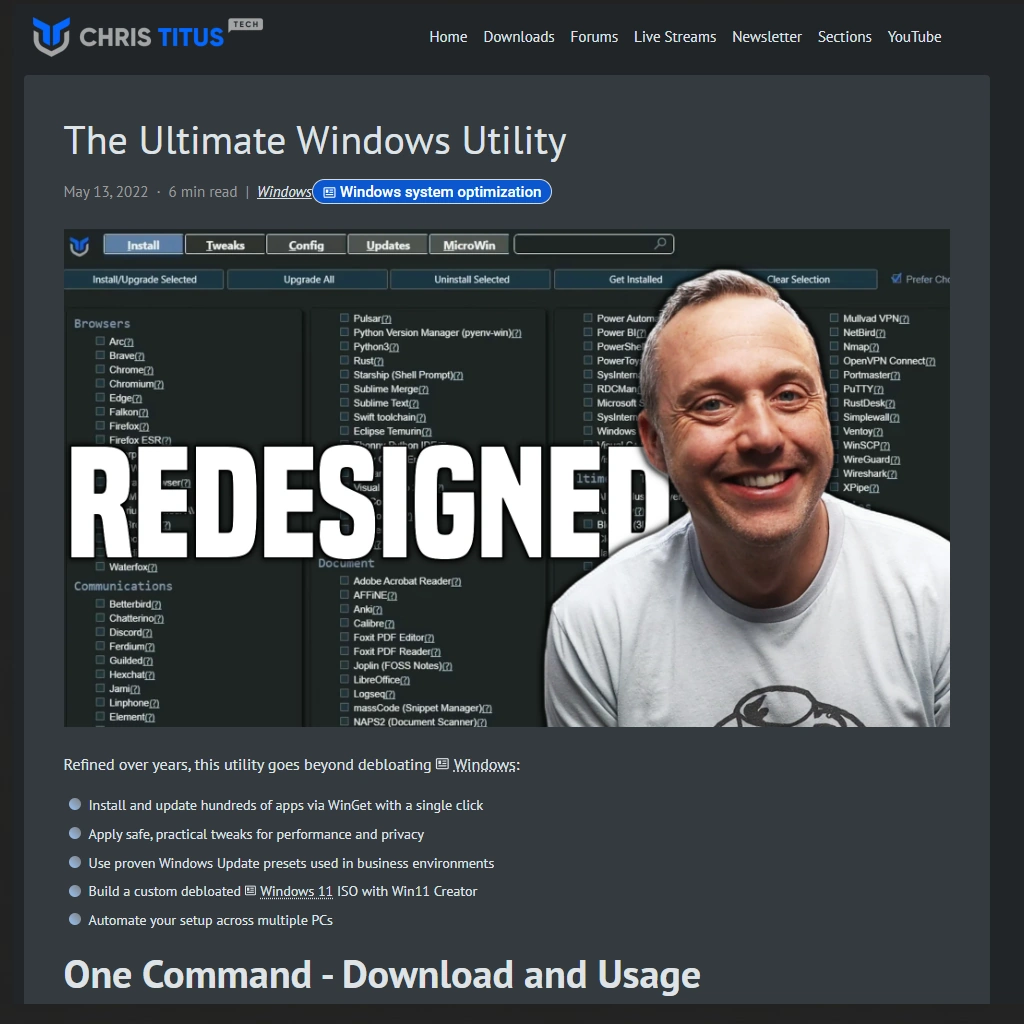Click the icon inside the blue optimization badge

pyautogui.click(x=329, y=193)
